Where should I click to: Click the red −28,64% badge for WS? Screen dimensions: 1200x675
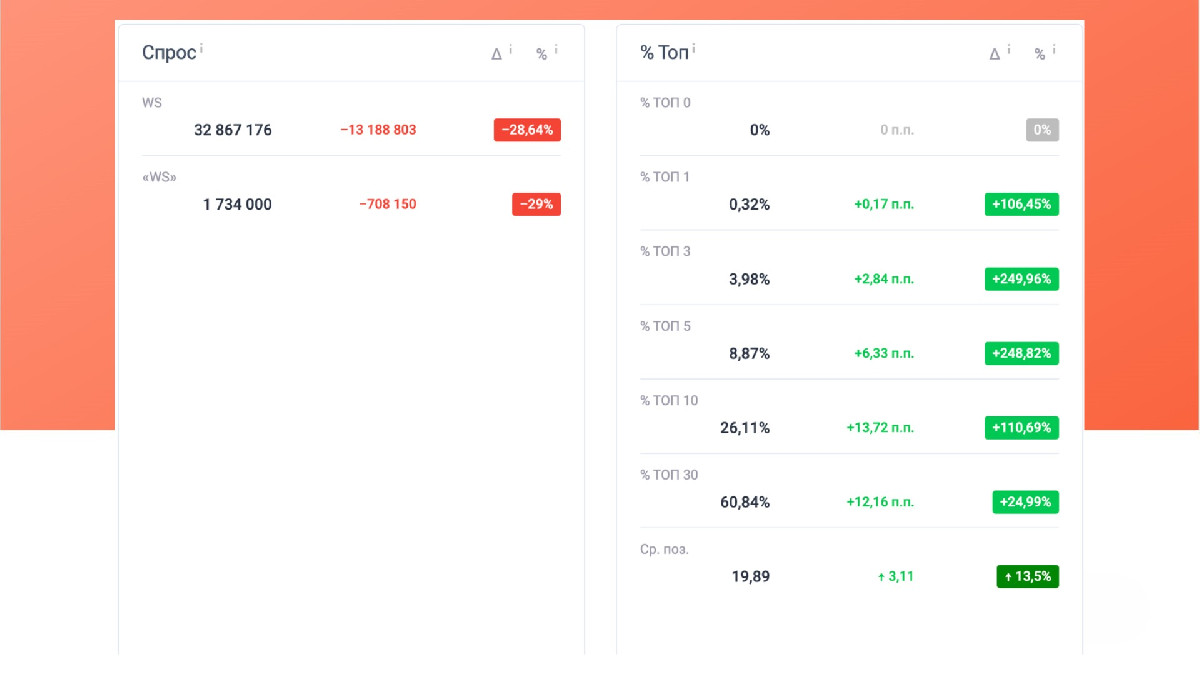coord(527,130)
